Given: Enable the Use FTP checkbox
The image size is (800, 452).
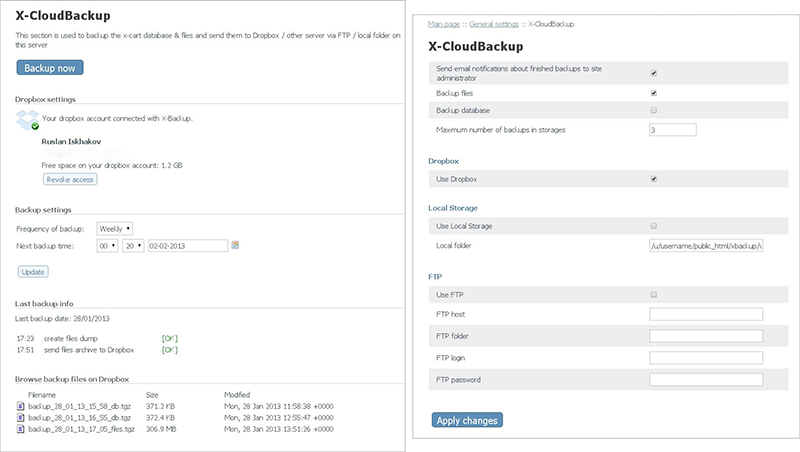Looking at the screenshot, I should coord(654,294).
